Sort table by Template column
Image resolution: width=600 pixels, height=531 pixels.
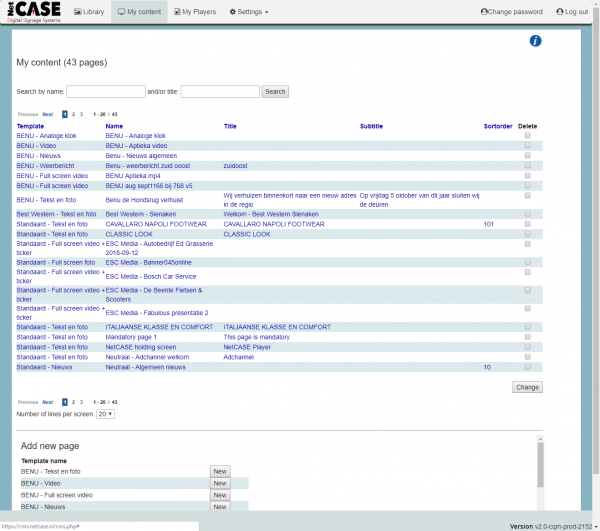[30, 126]
